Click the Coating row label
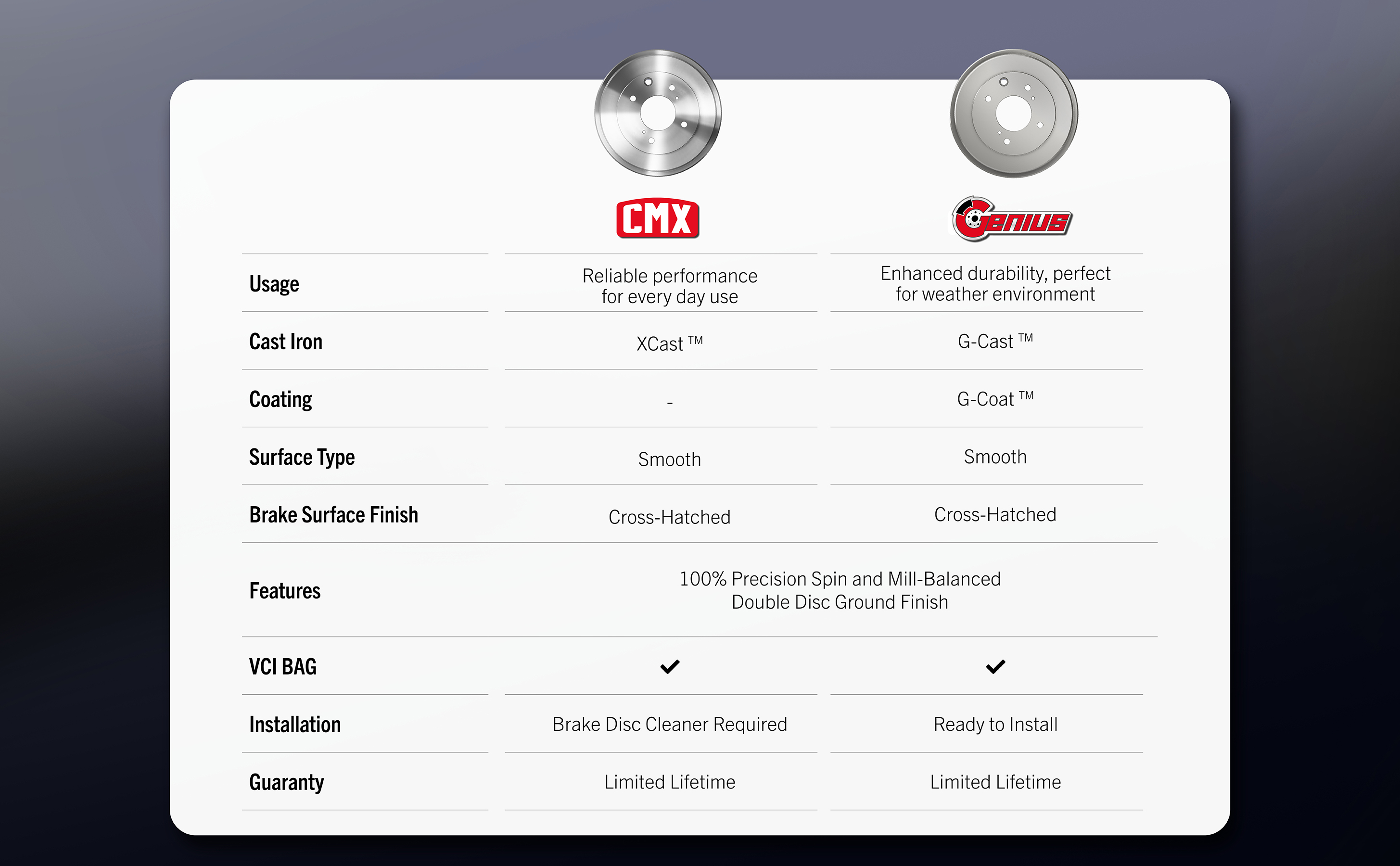Viewport: 1400px width, 866px height. [280, 400]
